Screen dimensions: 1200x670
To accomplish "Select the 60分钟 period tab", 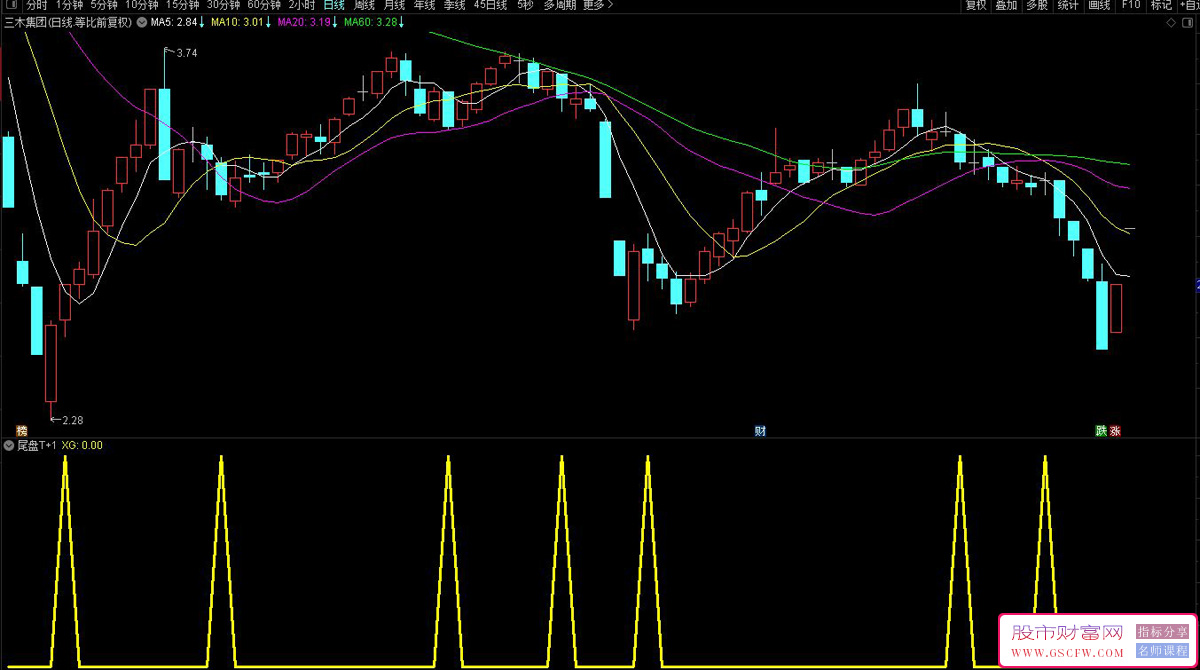I will click(x=265, y=5).
